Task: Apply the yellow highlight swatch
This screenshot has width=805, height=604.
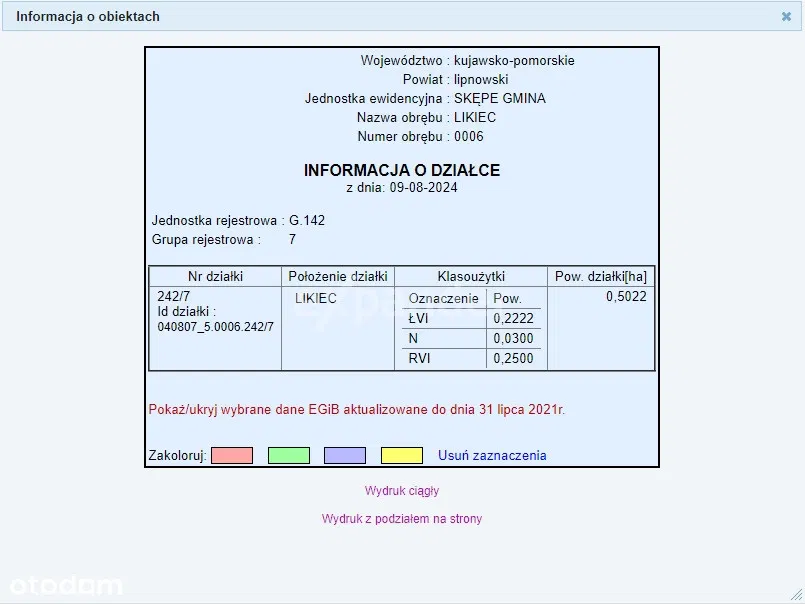Action: (x=402, y=455)
